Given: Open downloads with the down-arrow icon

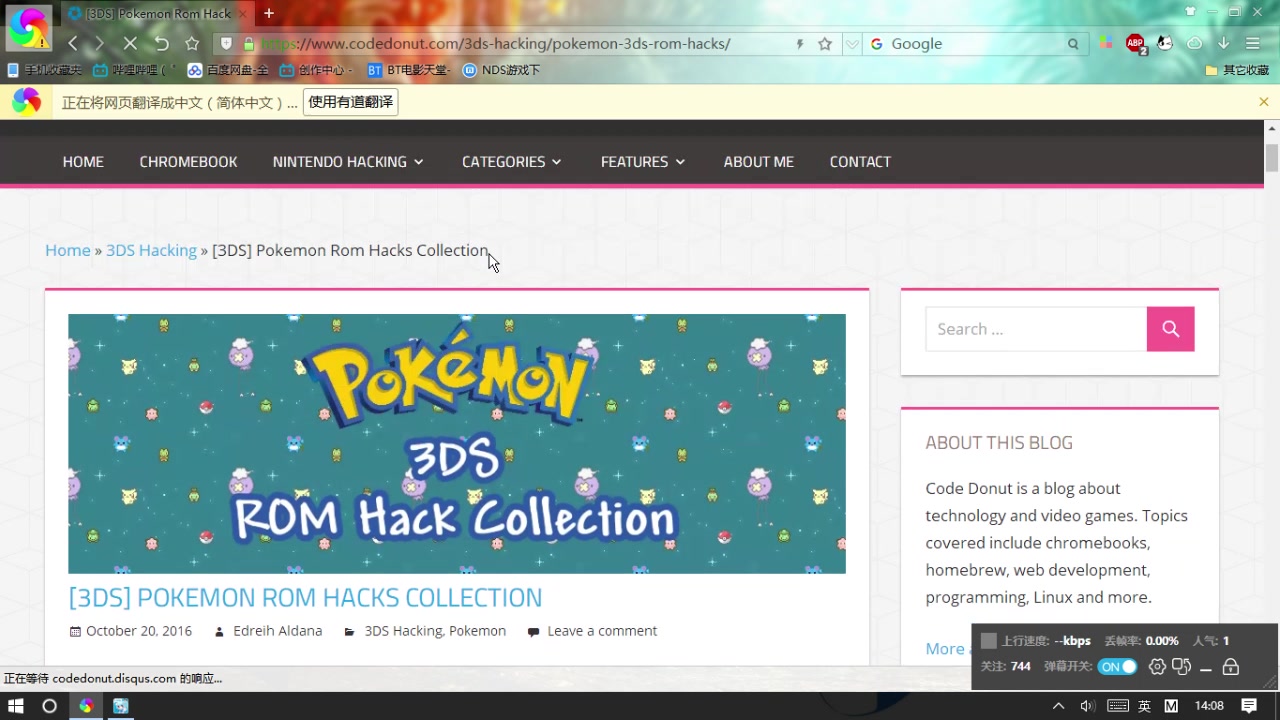Looking at the screenshot, I should [x=1223, y=43].
